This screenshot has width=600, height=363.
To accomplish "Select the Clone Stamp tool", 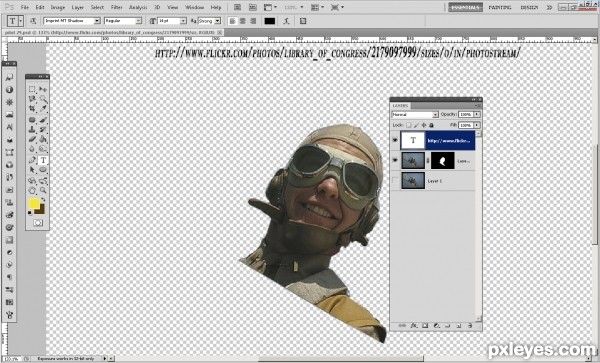I will (32, 130).
